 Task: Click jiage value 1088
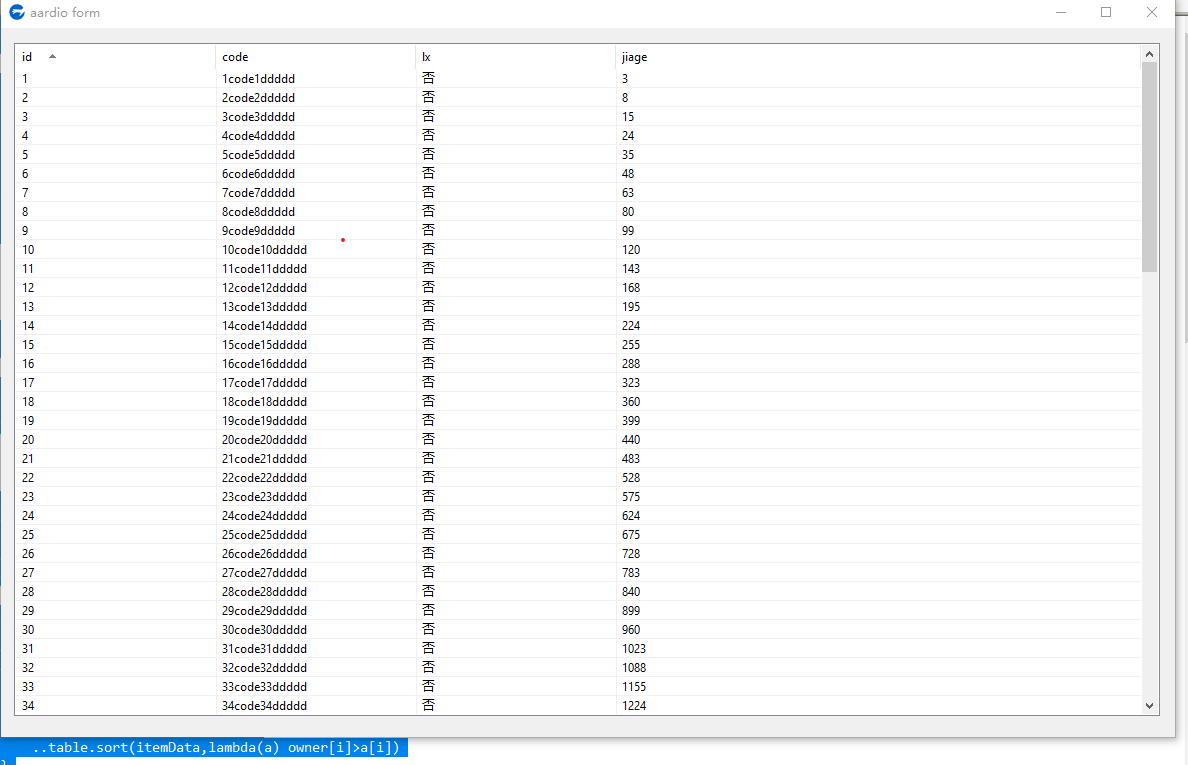coord(634,667)
